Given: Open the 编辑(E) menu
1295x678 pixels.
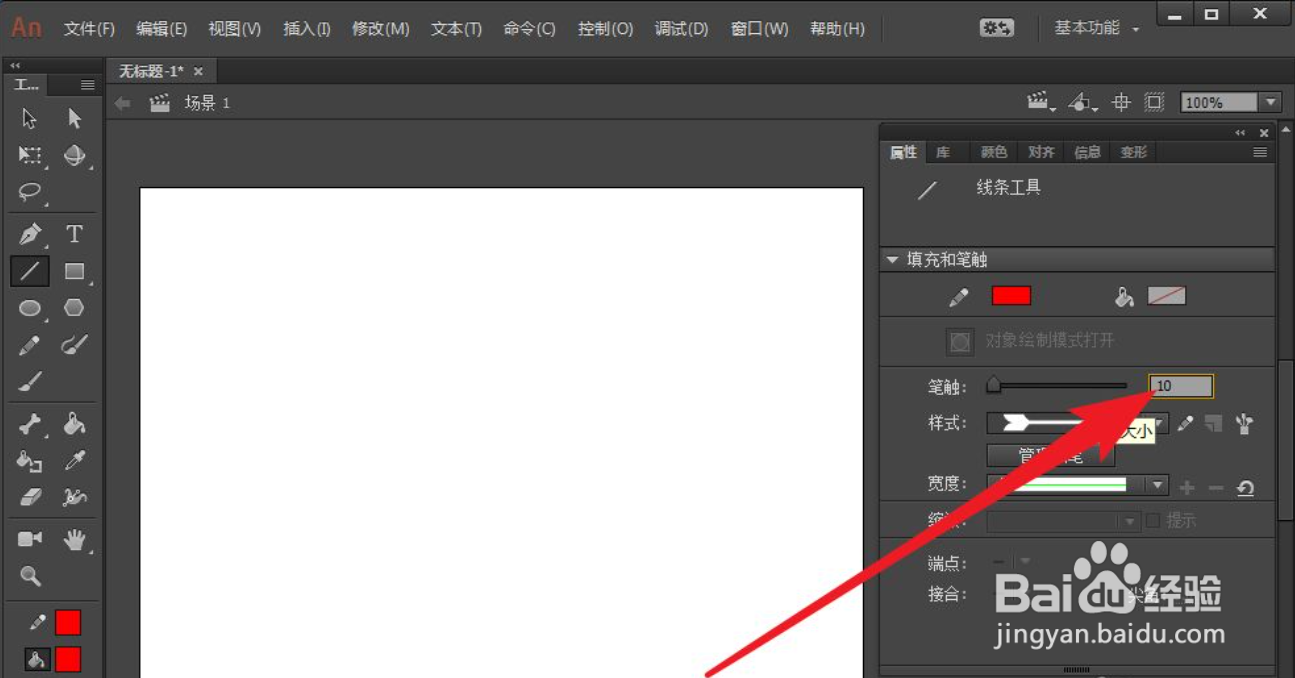Looking at the screenshot, I should pos(162,29).
